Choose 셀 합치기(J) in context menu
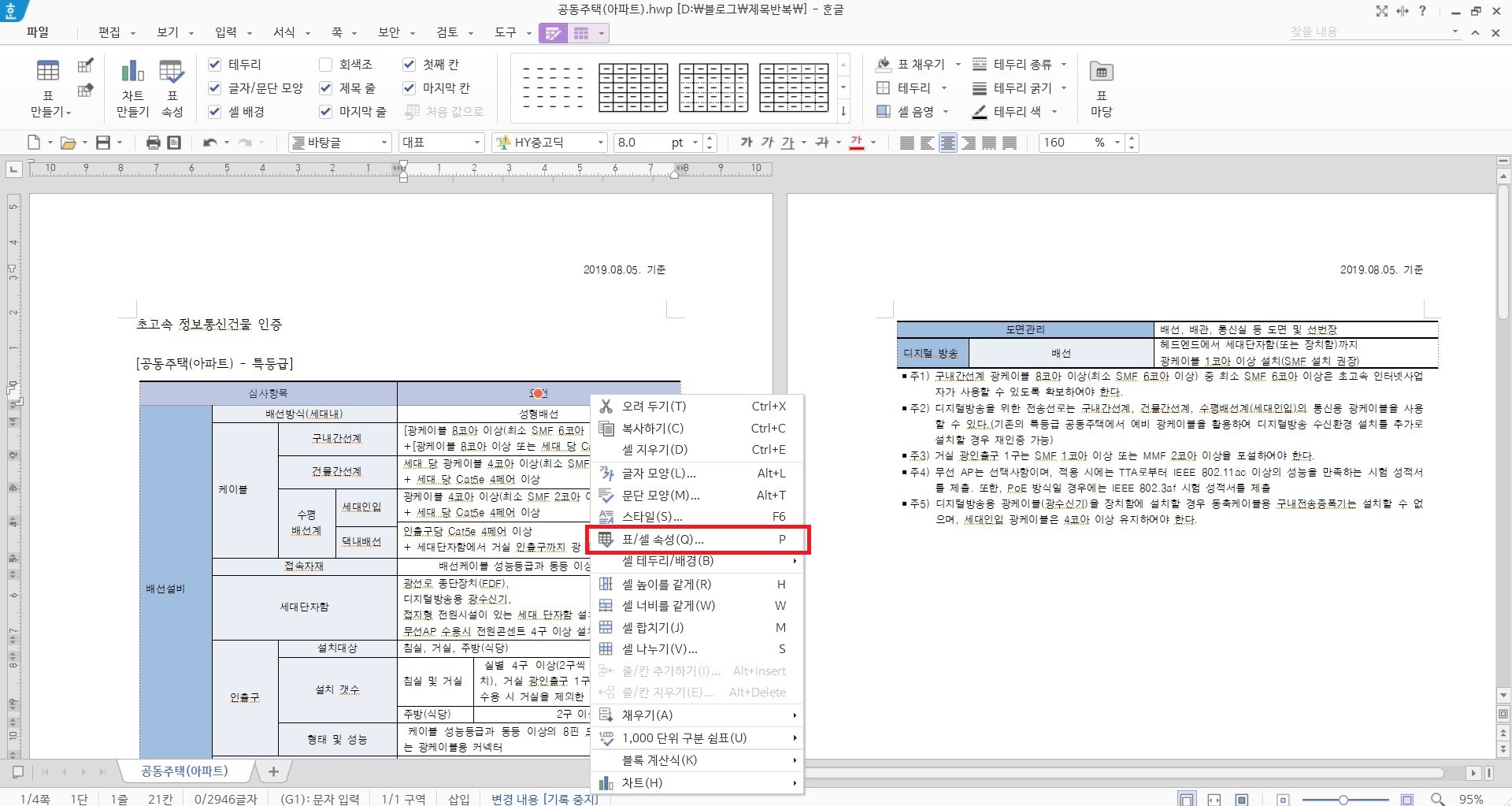The height and width of the screenshot is (806, 1512). click(697, 627)
